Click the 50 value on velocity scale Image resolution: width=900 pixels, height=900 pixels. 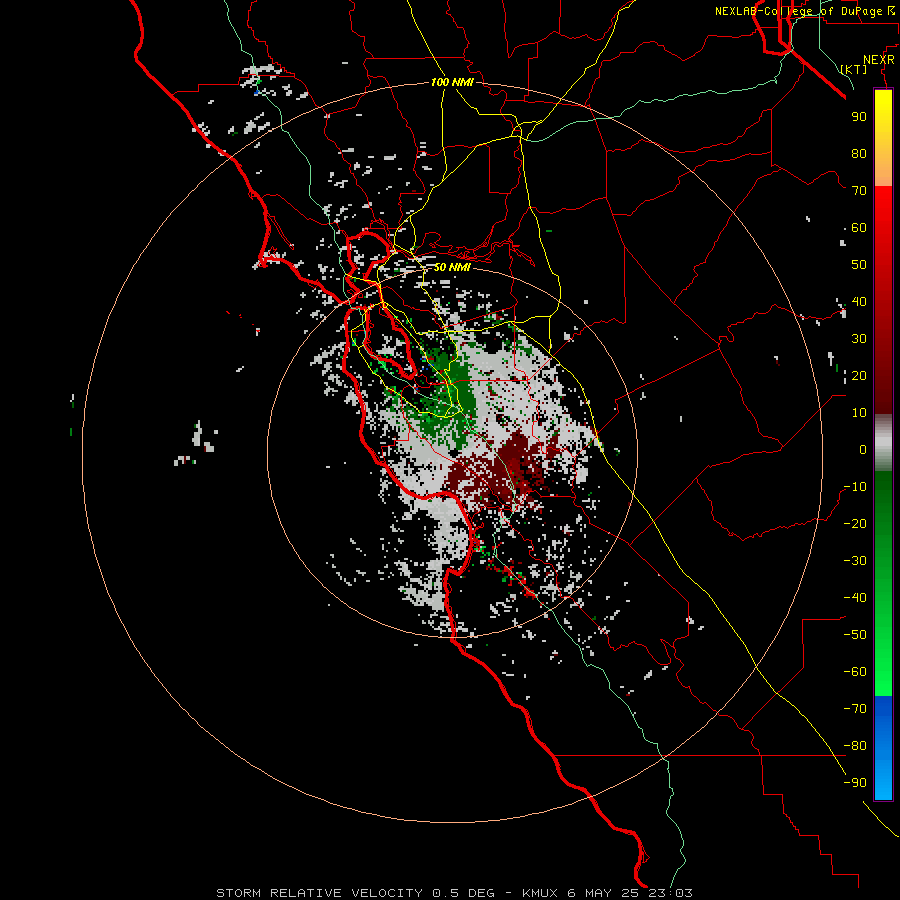coord(859,265)
